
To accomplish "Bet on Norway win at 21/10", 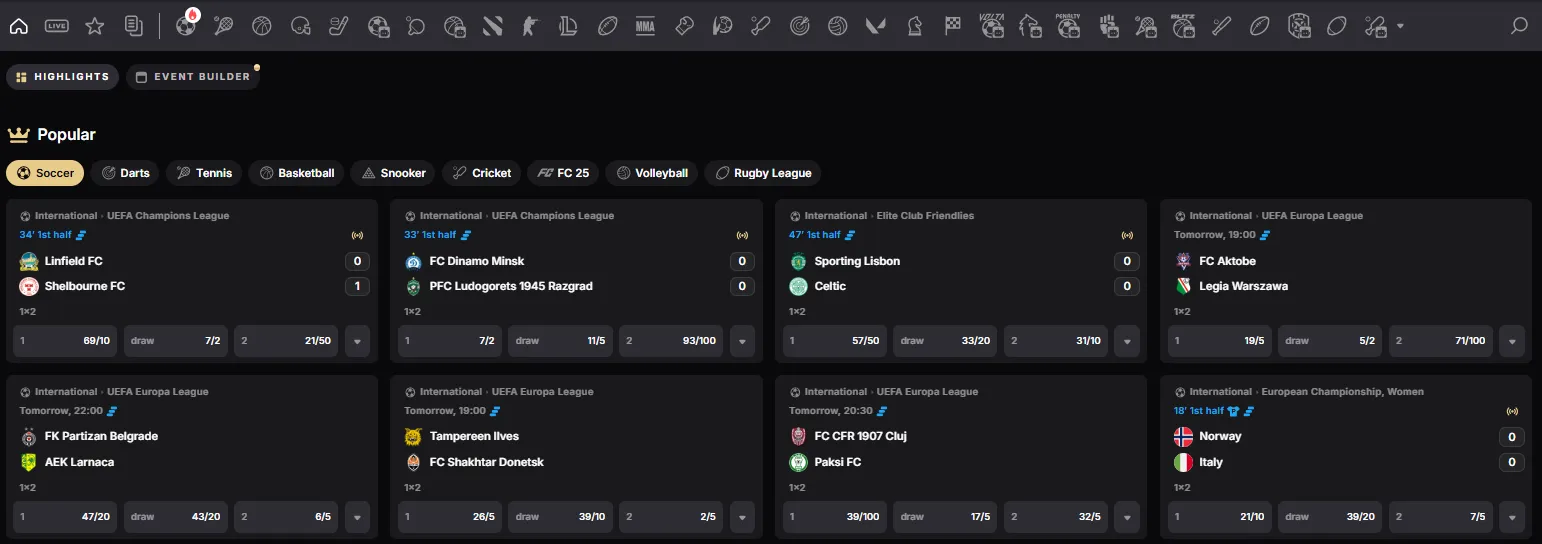I will click(x=1222, y=517).
